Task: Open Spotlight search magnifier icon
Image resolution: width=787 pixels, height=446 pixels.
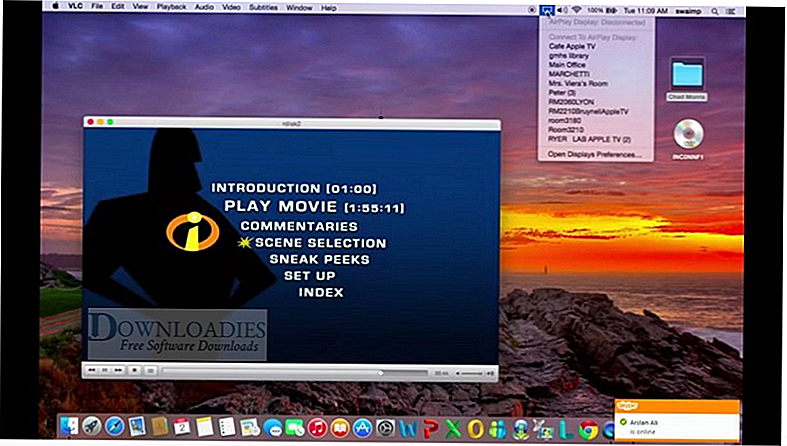Action: (x=714, y=12)
